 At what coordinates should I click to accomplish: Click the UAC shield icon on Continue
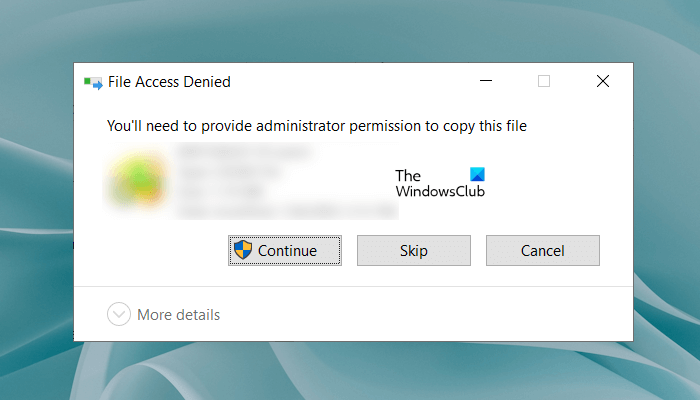click(x=243, y=250)
